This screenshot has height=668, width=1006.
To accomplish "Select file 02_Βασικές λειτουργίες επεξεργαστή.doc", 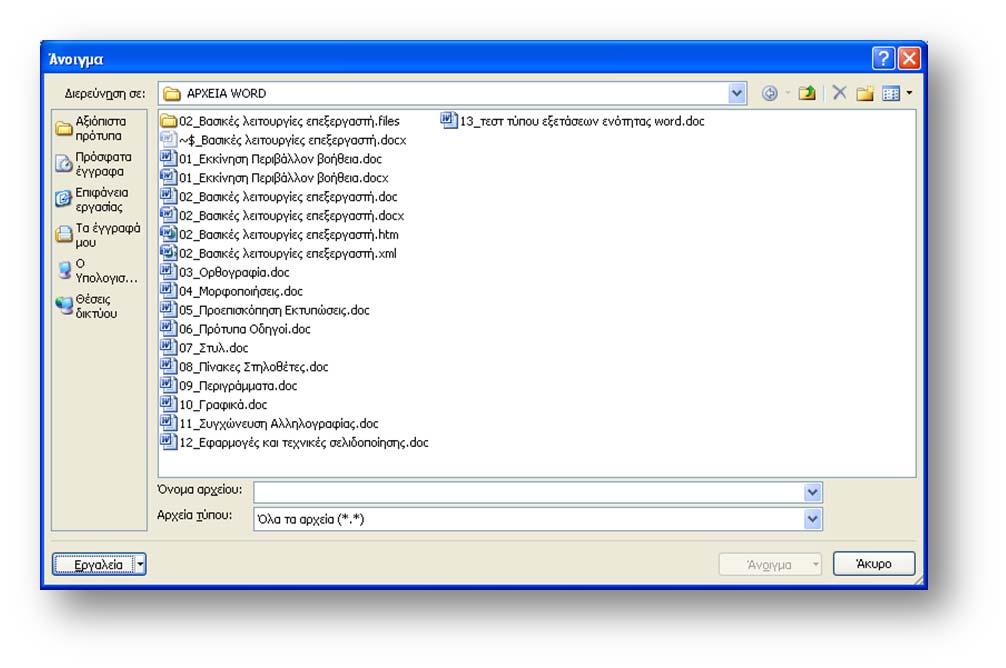I will (x=278, y=196).
